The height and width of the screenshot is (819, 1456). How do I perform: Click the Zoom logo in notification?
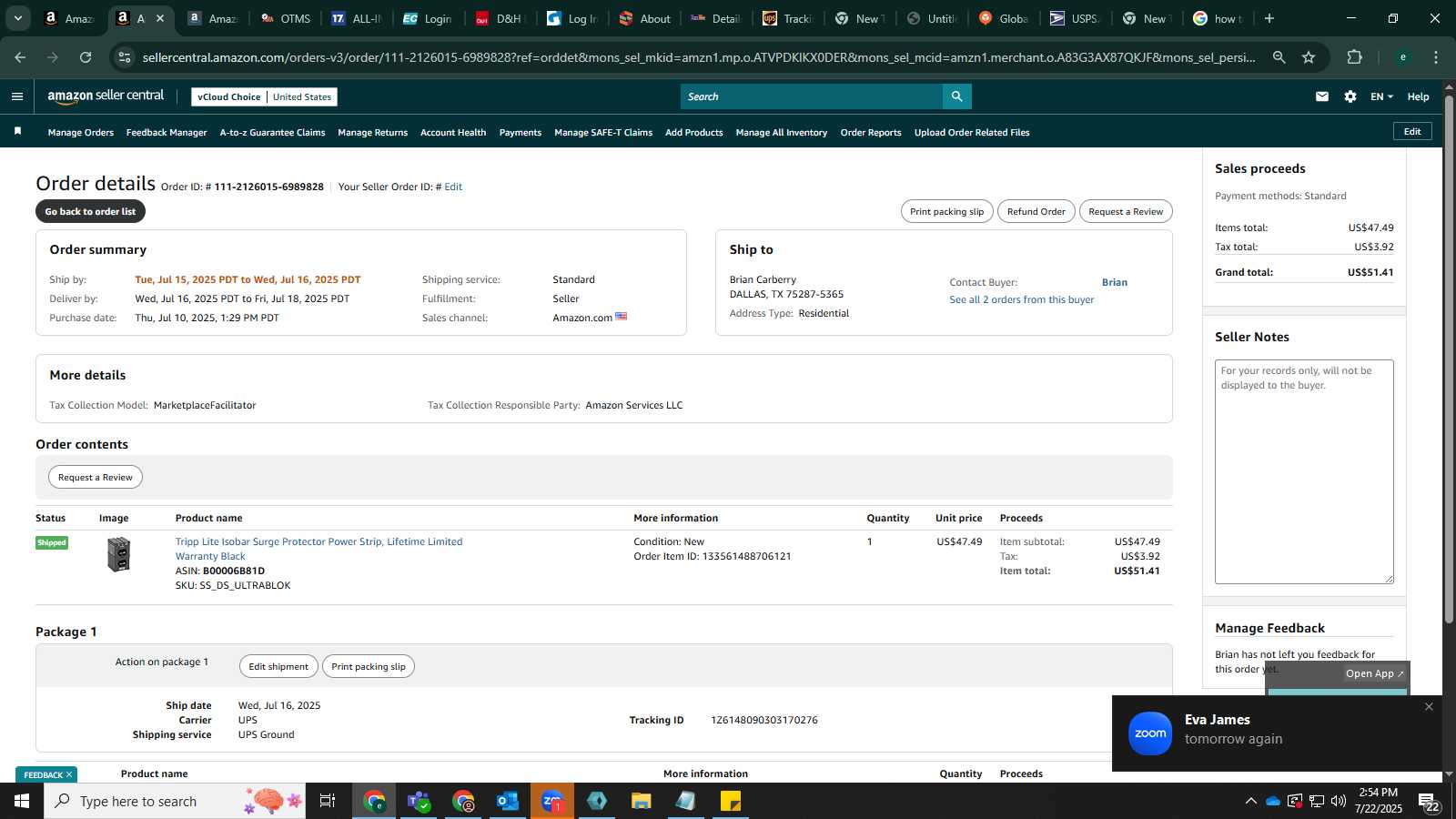1150,733
